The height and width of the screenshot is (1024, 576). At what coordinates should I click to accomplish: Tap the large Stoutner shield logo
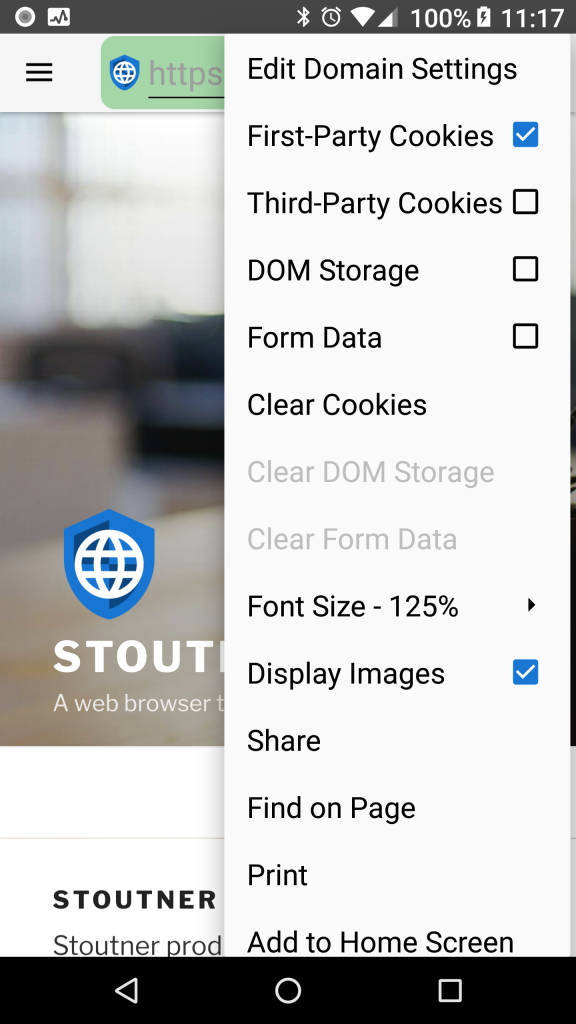coord(109,564)
